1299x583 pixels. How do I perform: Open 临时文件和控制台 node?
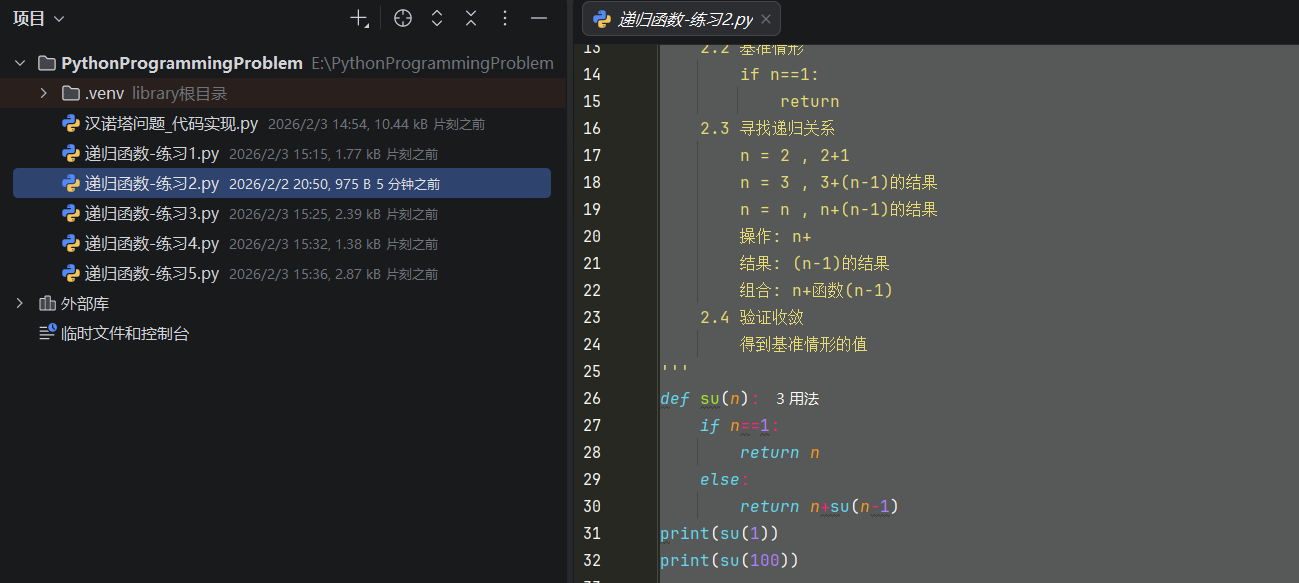[125, 333]
